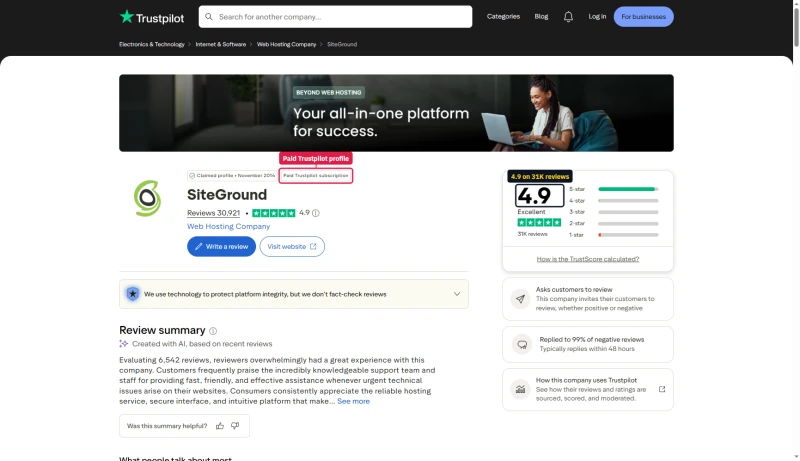Click the info icon beside 4.9 rating

pos(316,213)
